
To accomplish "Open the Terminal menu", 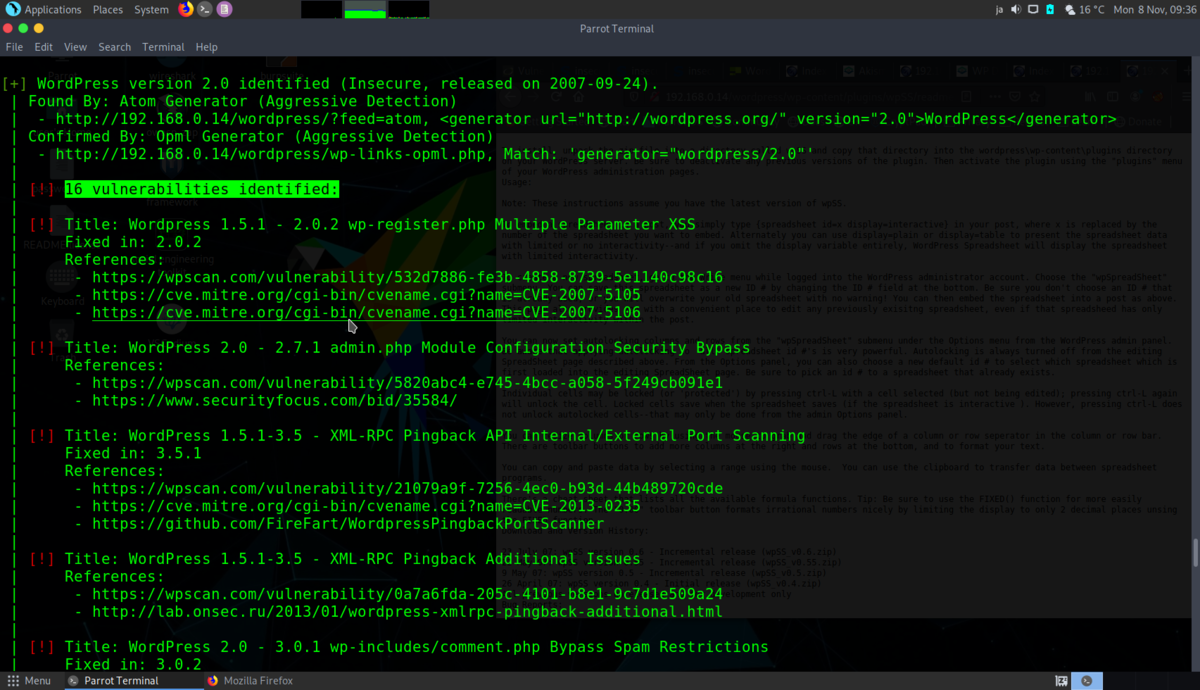I will (x=163, y=47).
